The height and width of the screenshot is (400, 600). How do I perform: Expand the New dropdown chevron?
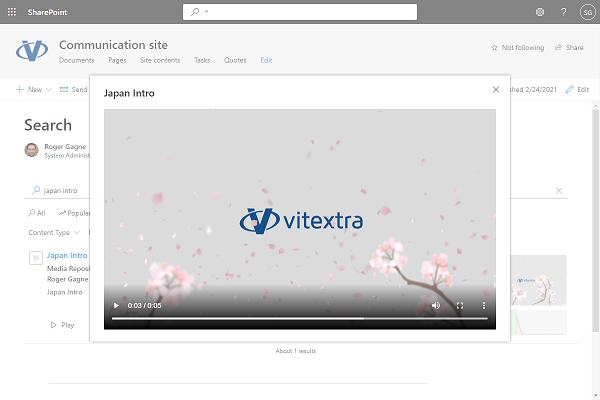point(49,89)
